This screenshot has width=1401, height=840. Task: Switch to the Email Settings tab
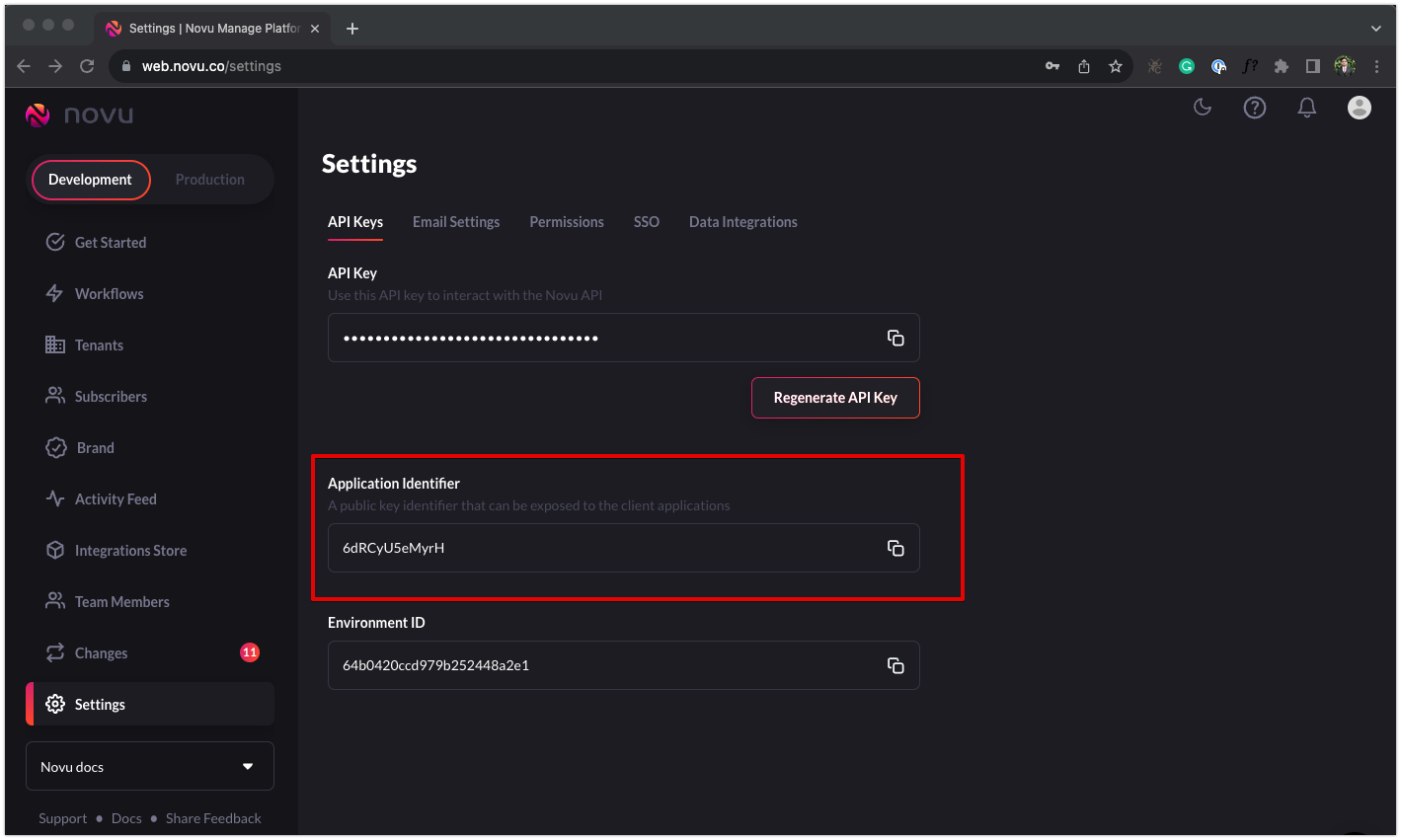point(456,222)
